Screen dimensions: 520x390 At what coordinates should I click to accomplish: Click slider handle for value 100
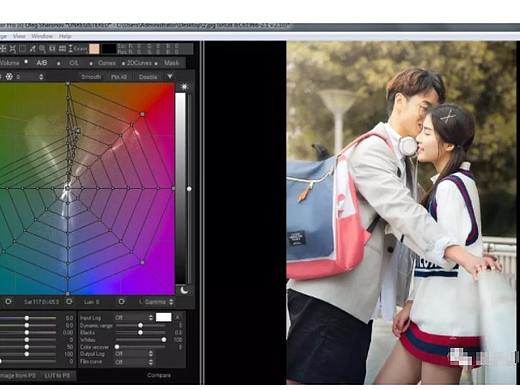[x=27, y=354]
